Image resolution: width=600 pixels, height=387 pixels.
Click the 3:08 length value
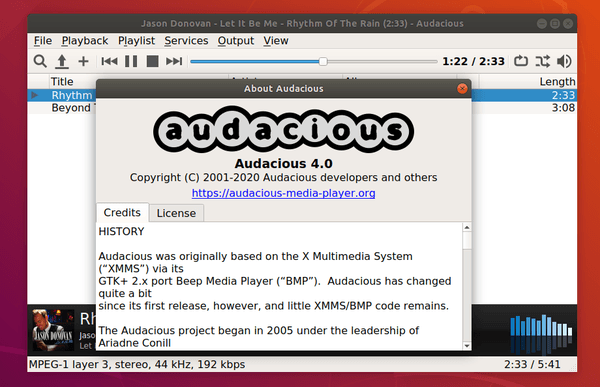(x=563, y=108)
